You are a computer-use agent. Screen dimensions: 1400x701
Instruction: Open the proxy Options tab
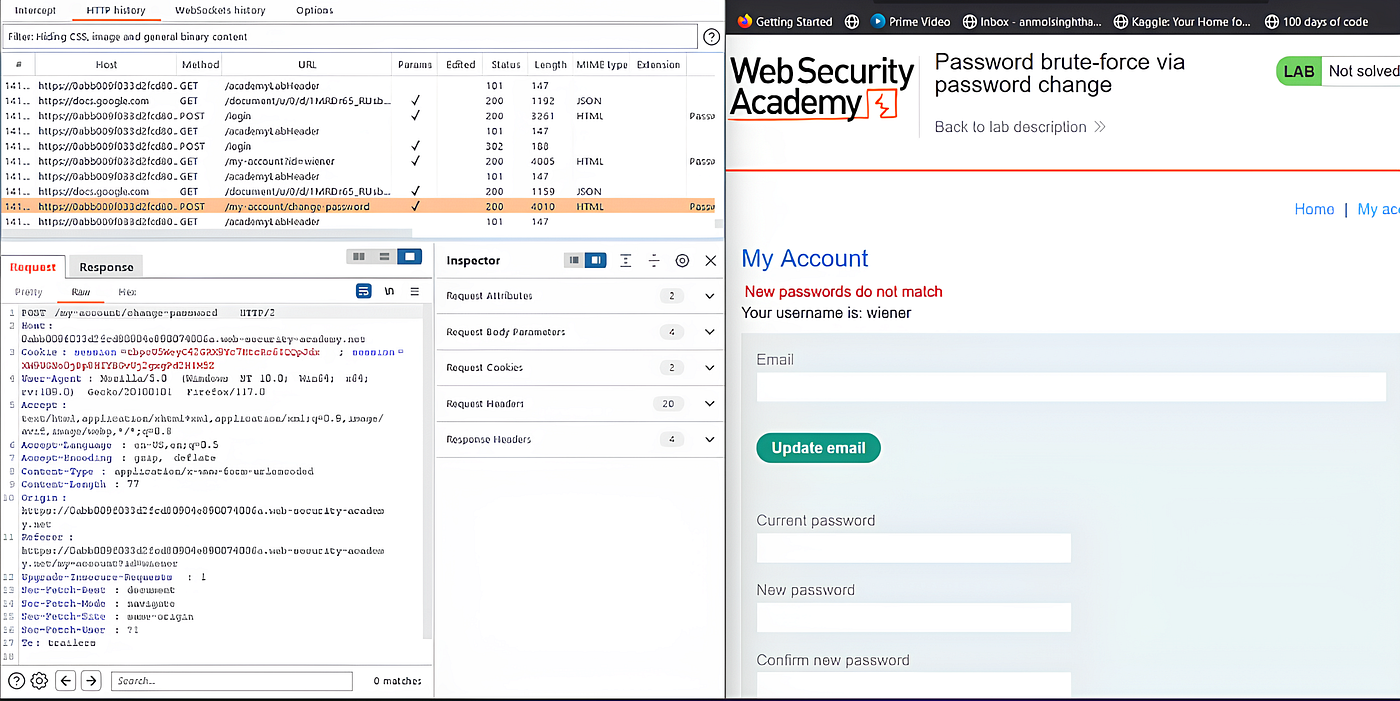tap(315, 10)
